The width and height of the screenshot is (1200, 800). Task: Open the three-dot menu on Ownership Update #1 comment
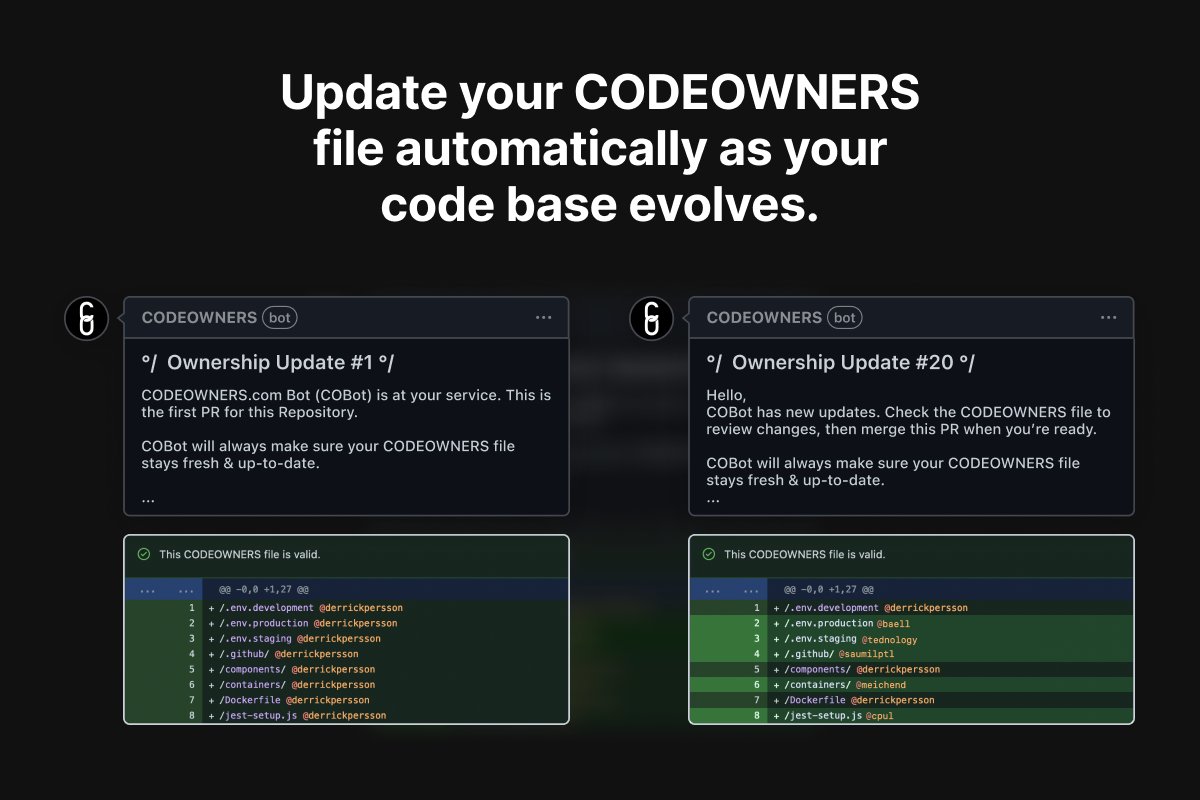543,317
